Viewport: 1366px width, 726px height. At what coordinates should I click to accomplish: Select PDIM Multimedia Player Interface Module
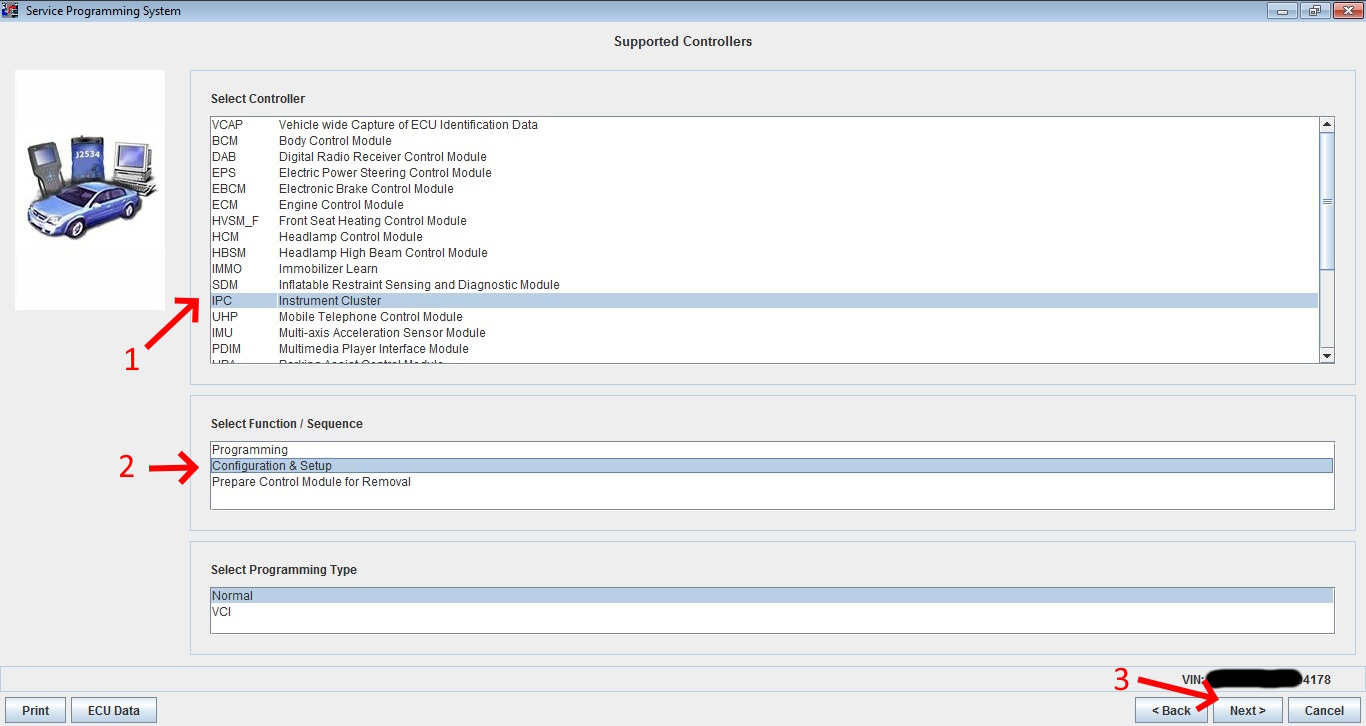(764, 349)
